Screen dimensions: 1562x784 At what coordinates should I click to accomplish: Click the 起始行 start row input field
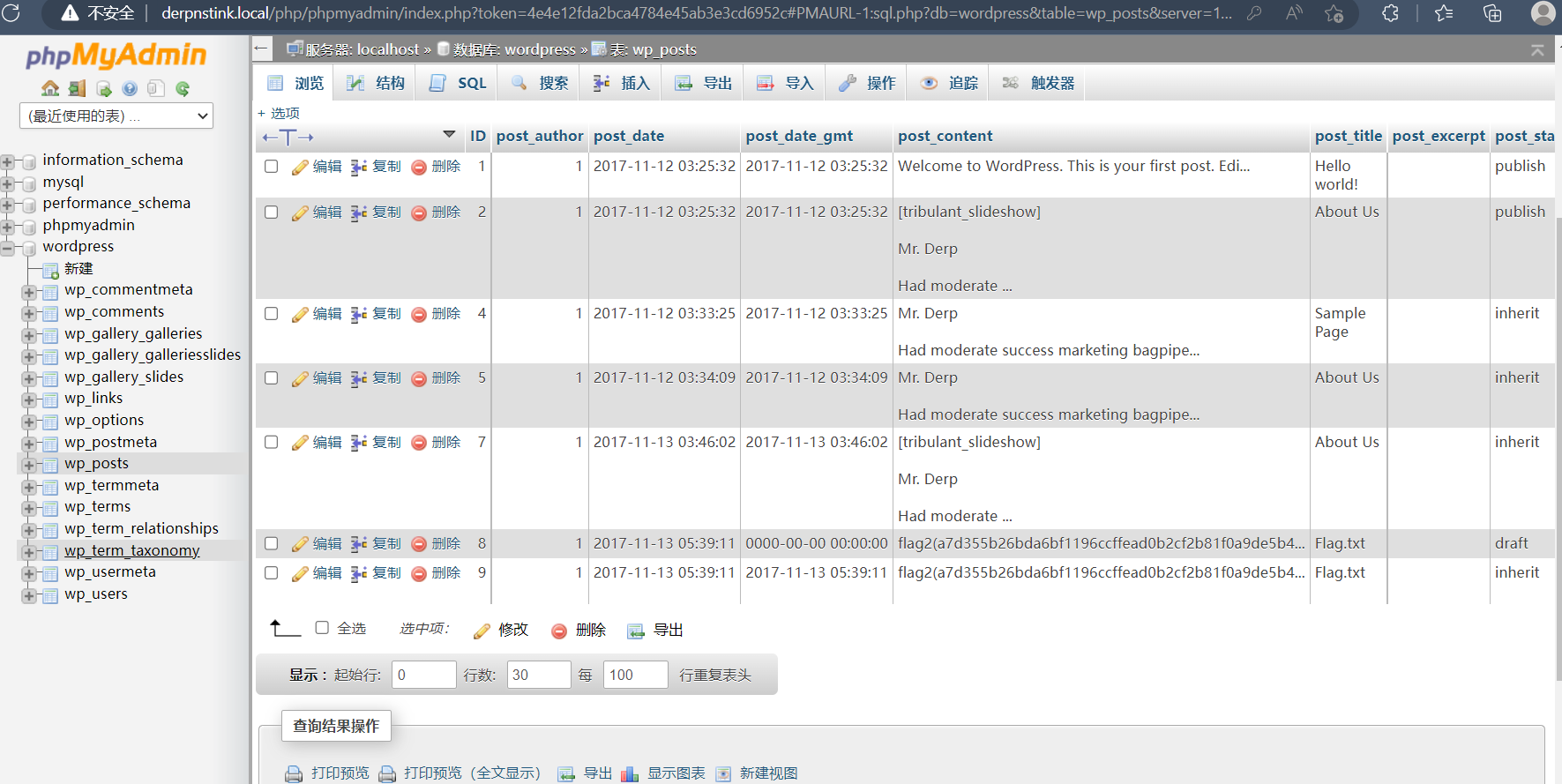[x=424, y=675]
